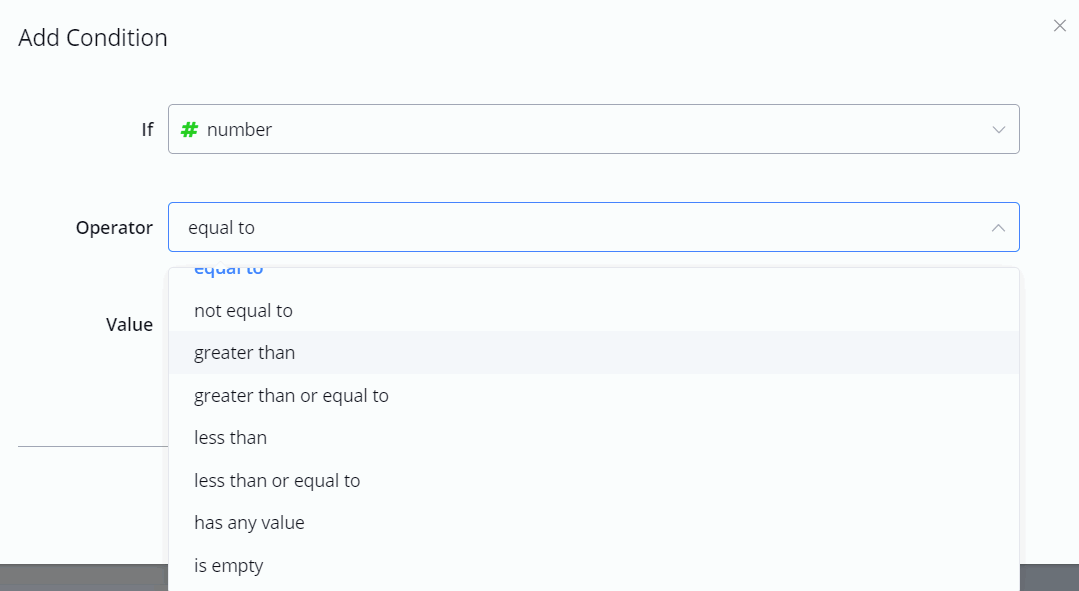Click the 'Add Condition' dialog title

point(93,38)
